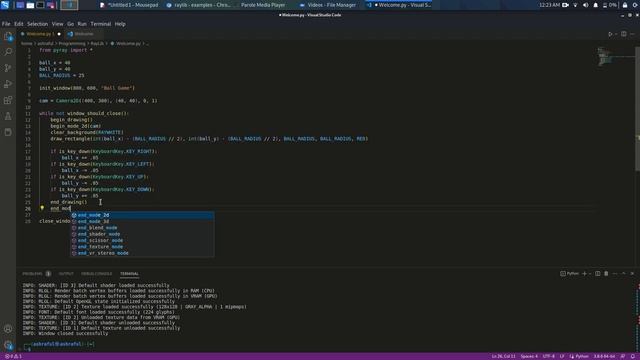This screenshot has height=360, width=640.
Task: Click the network icon in the top panel
Action: point(576,5)
